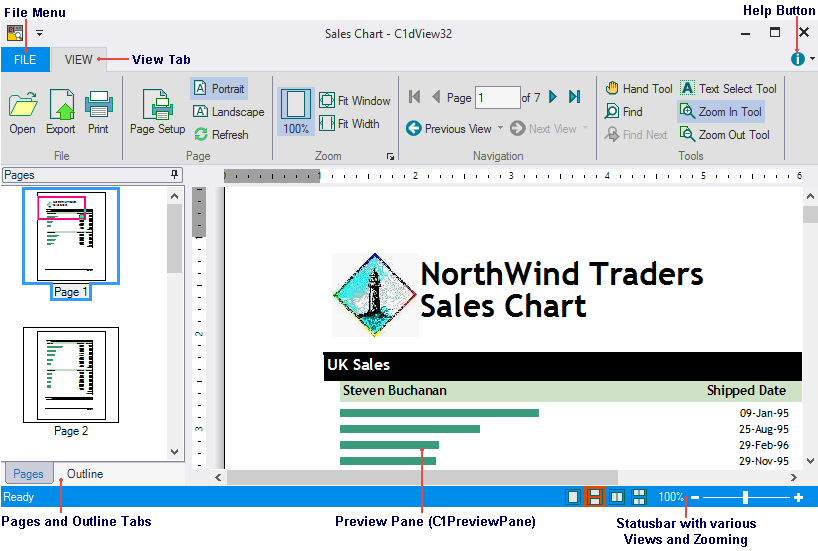Click the status bar zoom slider thumb
The width and height of the screenshot is (818, 551).
(745, 497)
